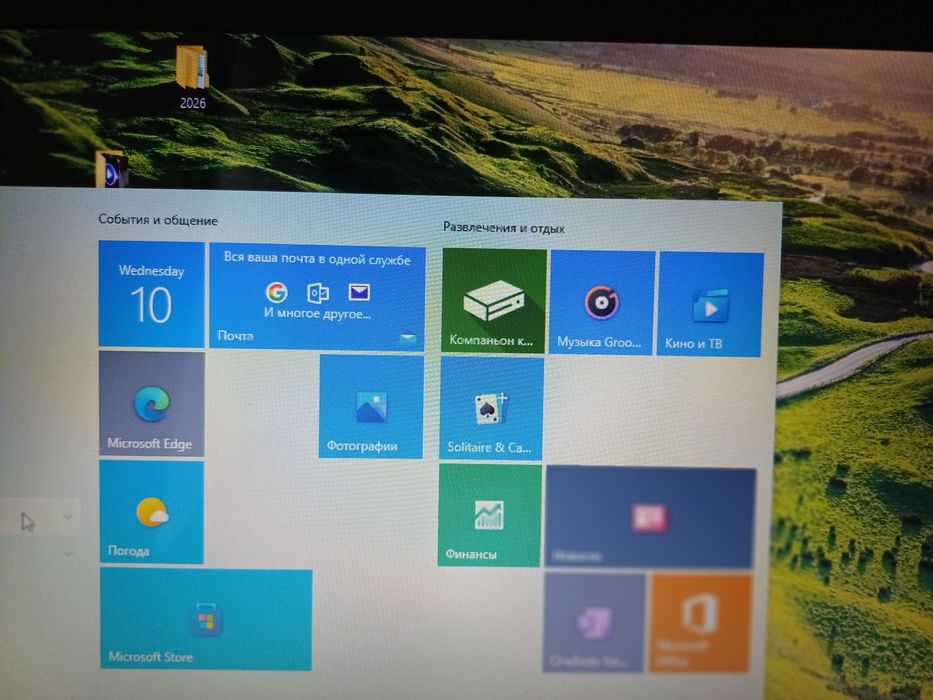This screenshot has height=700, width=933.
Task: Launch Microsoft Store from its wide tile
Action: (206, 619)
